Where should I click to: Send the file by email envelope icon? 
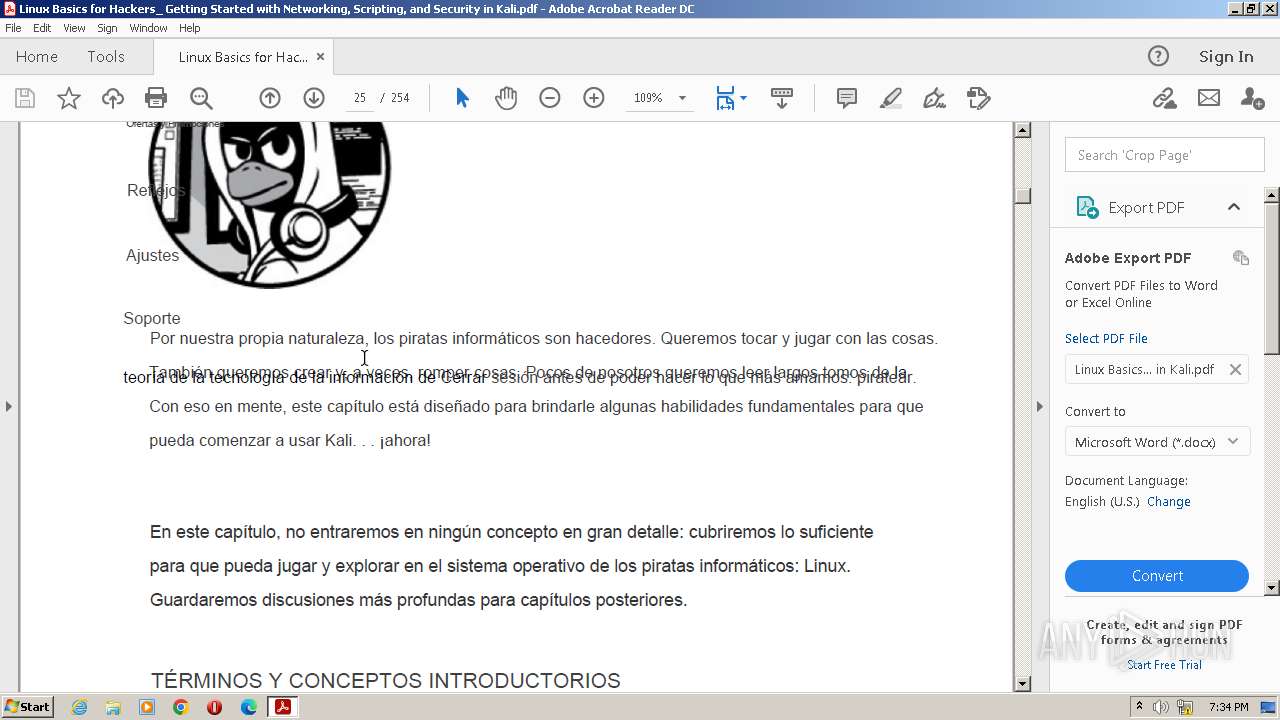(1209, 98)
